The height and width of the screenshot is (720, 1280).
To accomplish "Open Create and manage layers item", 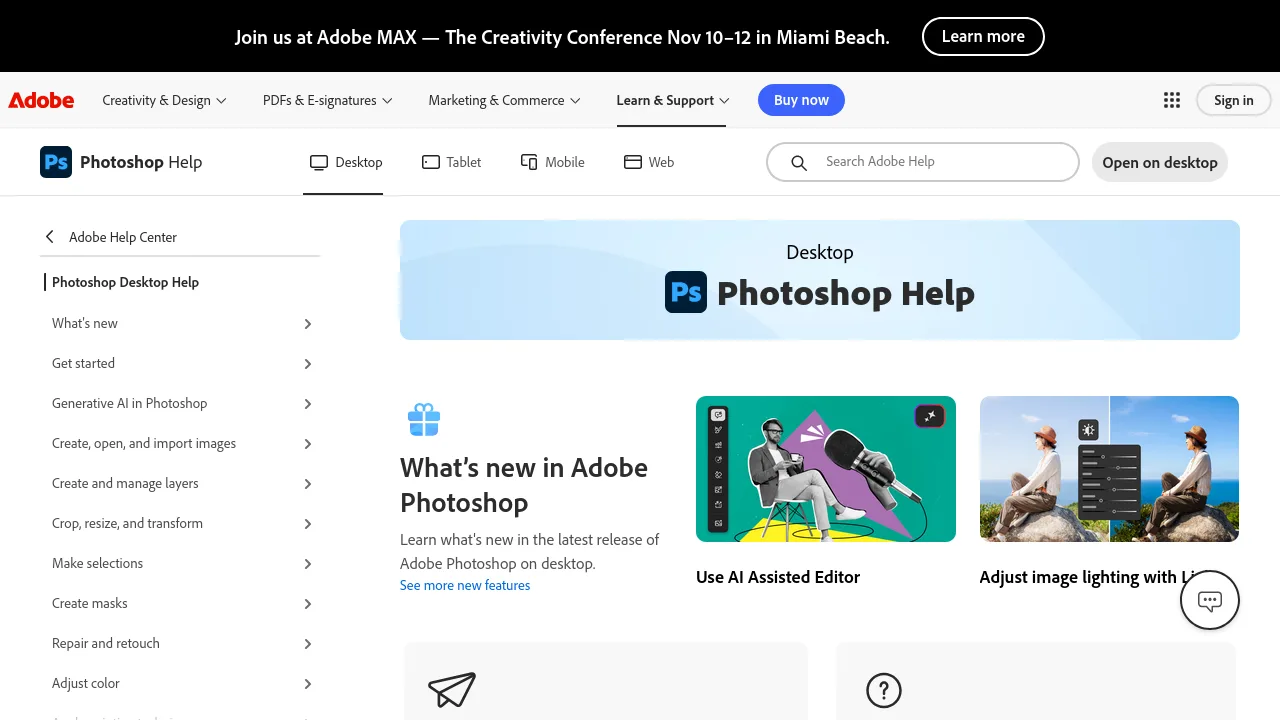I will (125, 483).
